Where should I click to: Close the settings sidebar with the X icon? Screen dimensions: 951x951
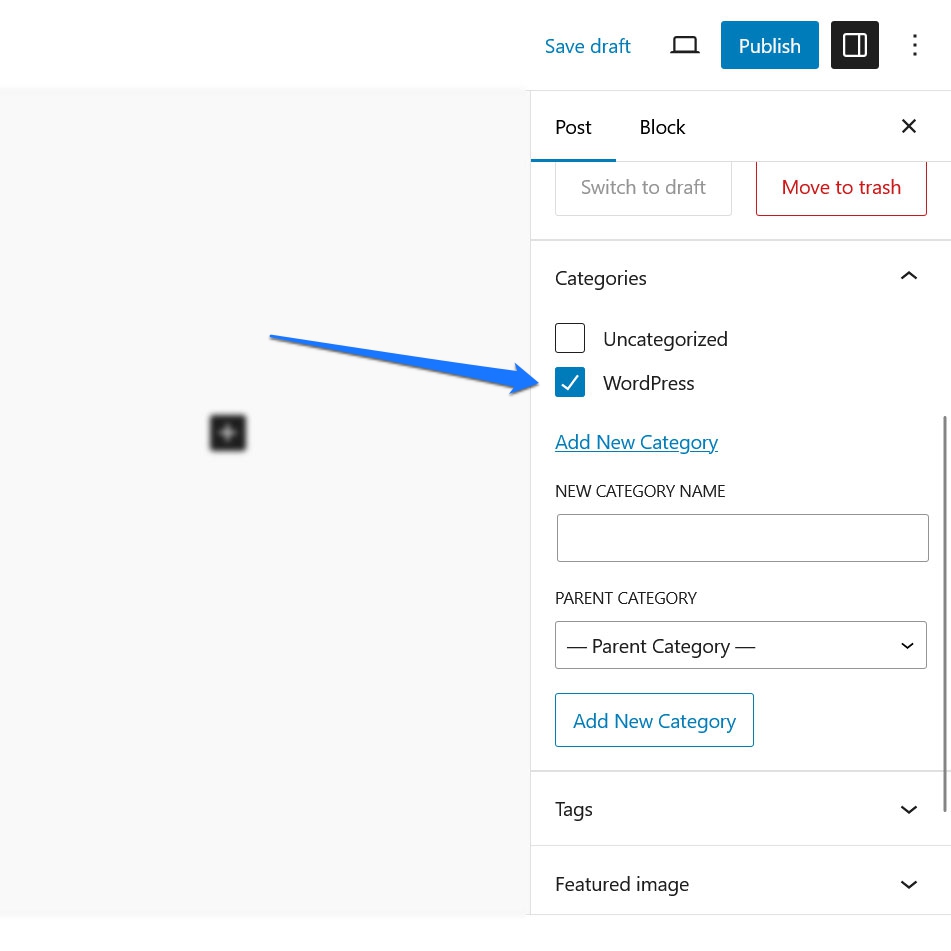[908, 126]
